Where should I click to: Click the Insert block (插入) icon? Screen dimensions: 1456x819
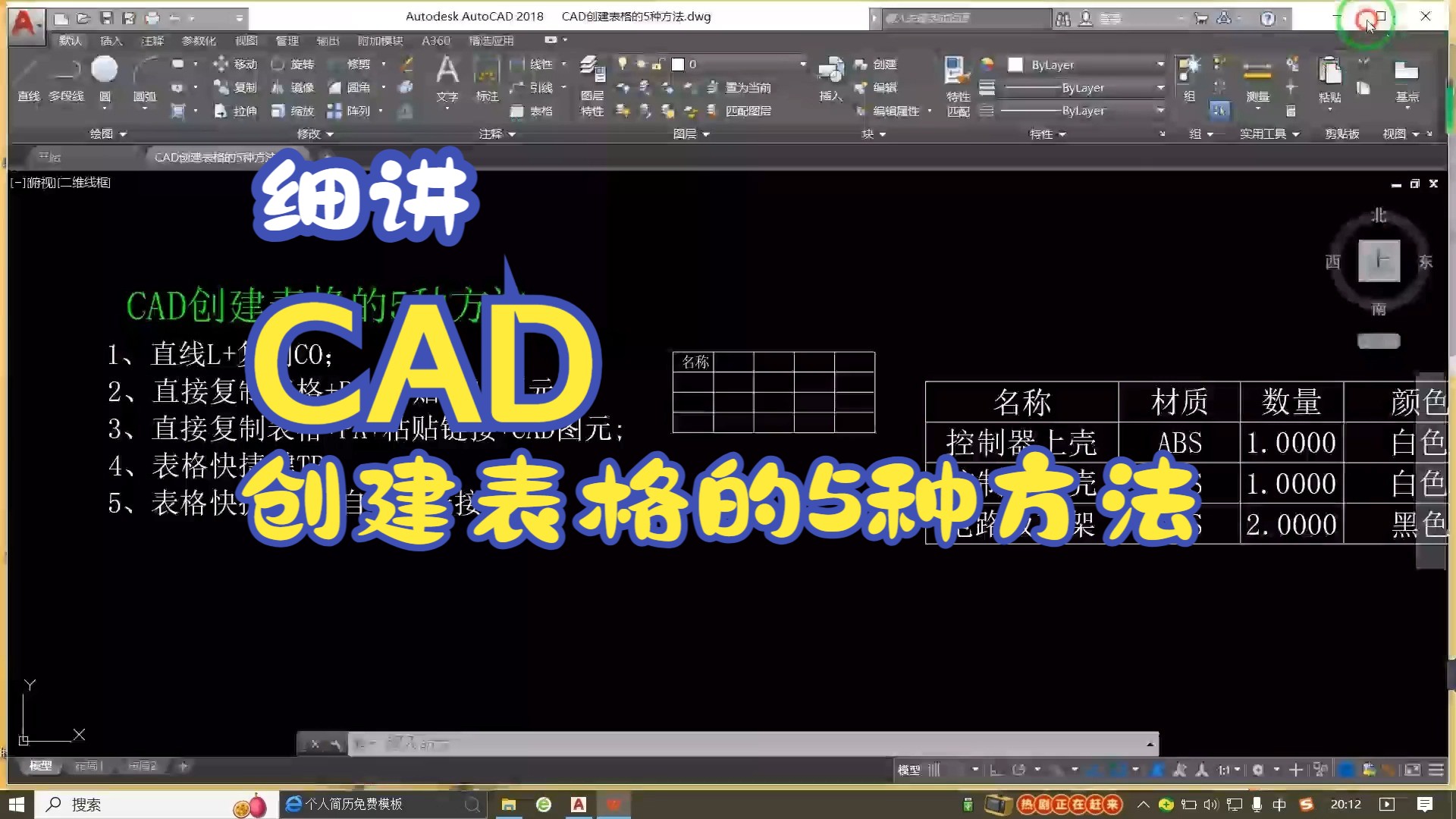tap(831, 79)
